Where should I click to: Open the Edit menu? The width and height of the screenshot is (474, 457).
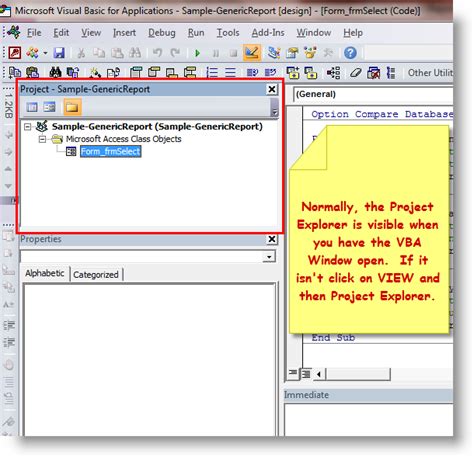pyautogui.click(x=61, y=33)
